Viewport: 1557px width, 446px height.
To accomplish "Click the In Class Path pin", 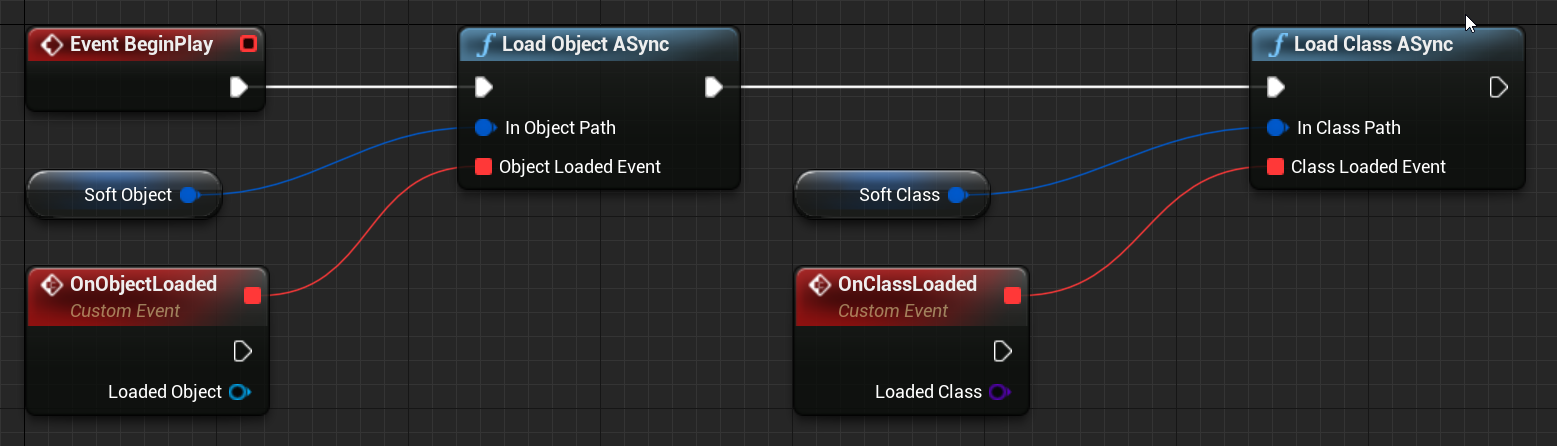I will click(1277, 128).
